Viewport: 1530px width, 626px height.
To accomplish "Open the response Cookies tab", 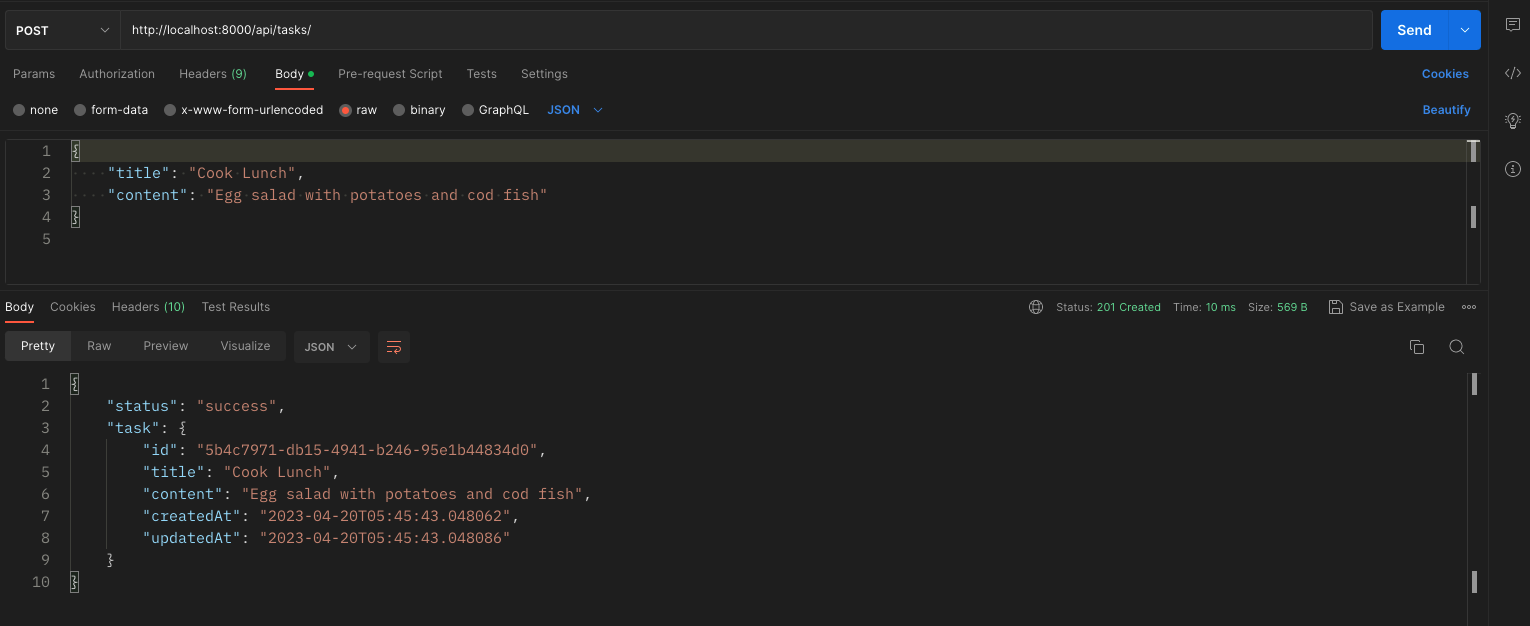I will click(73, 307).
